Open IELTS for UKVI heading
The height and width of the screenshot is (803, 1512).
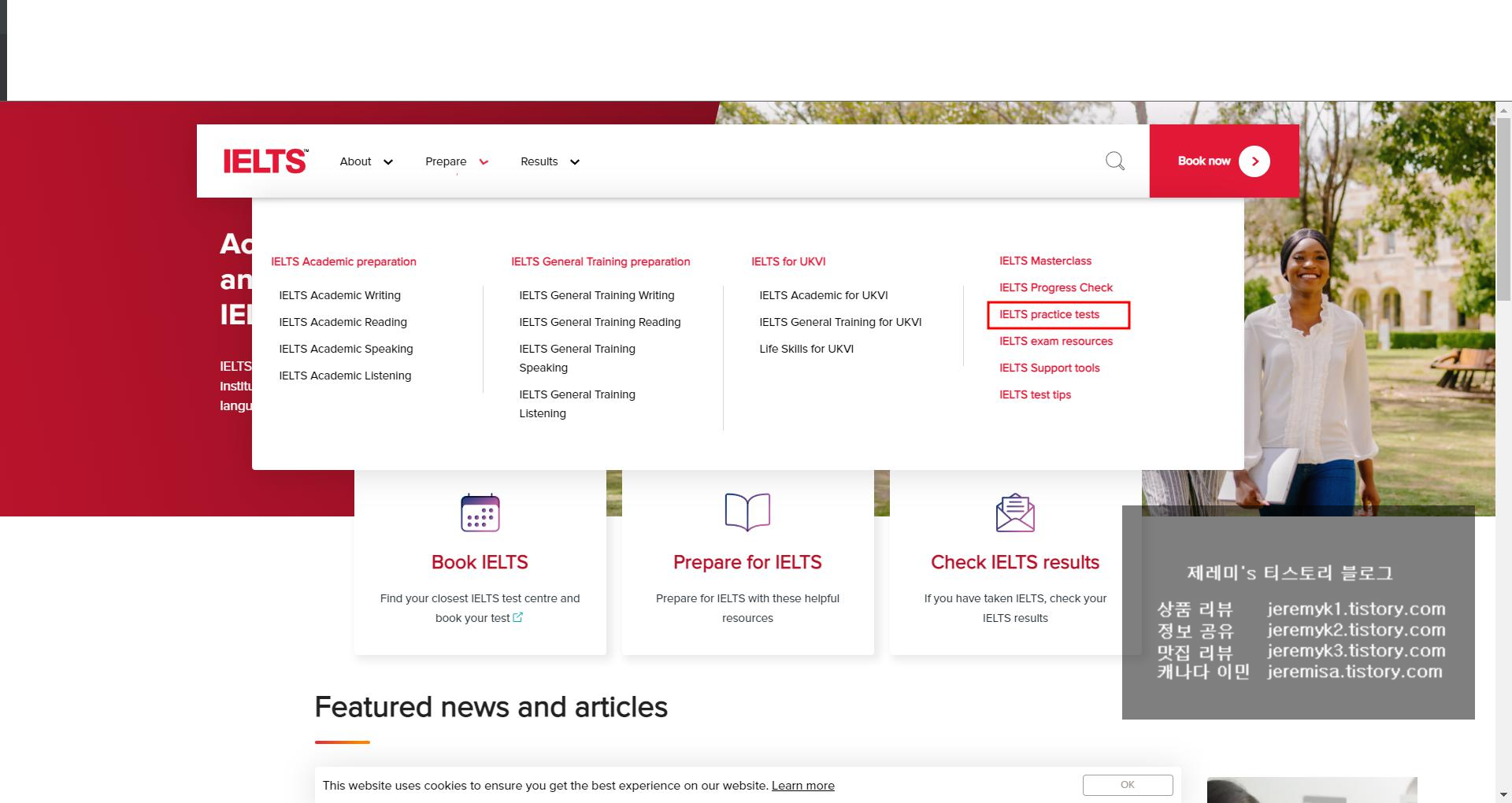click(788, 261)
